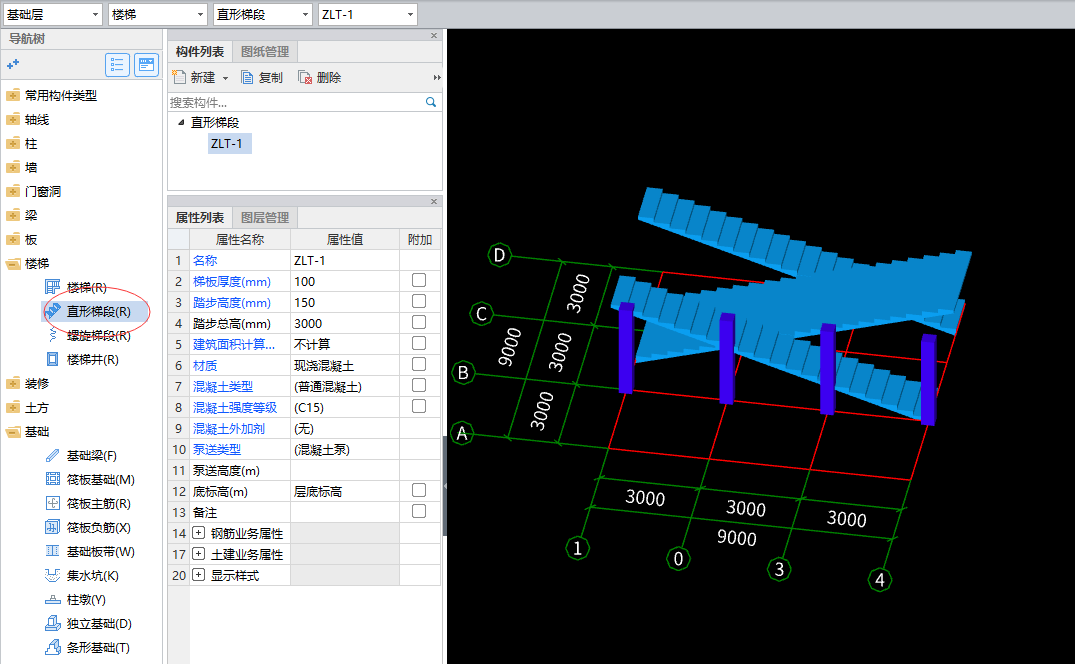1075x664 pixels.
Task: Click the 层底标高 value cell
Action: (345, 491)
